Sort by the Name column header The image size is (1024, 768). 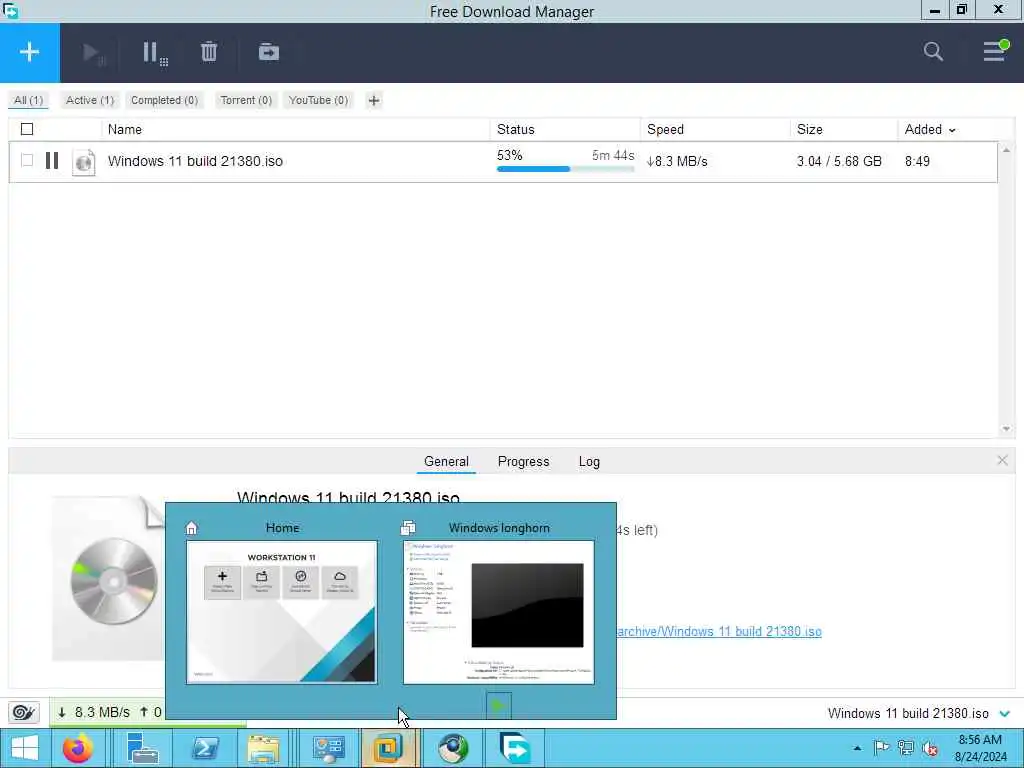coord(125,129)
